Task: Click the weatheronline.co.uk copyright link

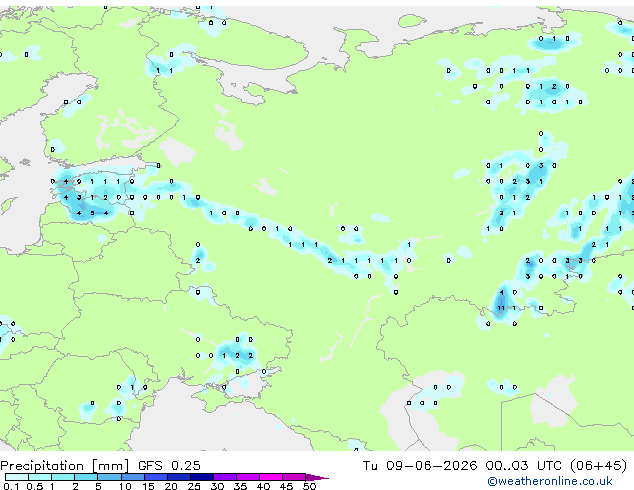Action: 550,481
